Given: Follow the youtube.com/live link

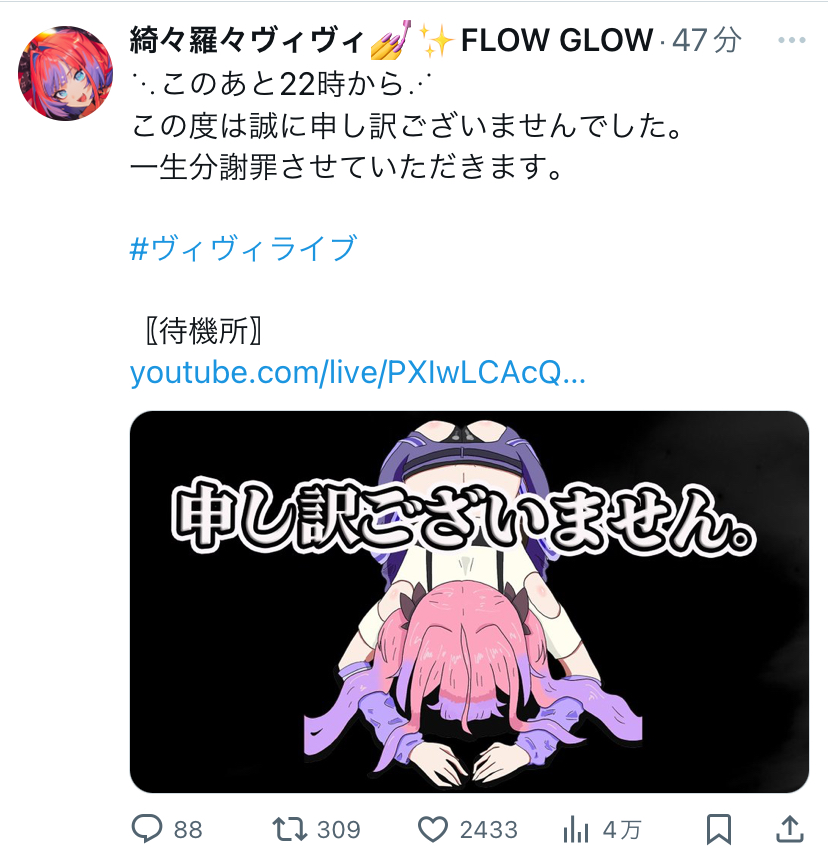Looking at the screenshot, I should 358,373.
